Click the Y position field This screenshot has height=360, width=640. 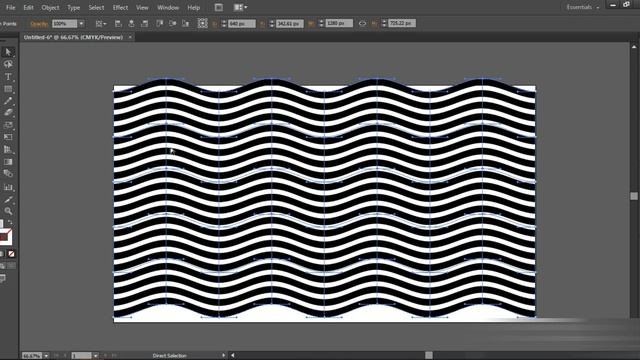pos(290,24)
